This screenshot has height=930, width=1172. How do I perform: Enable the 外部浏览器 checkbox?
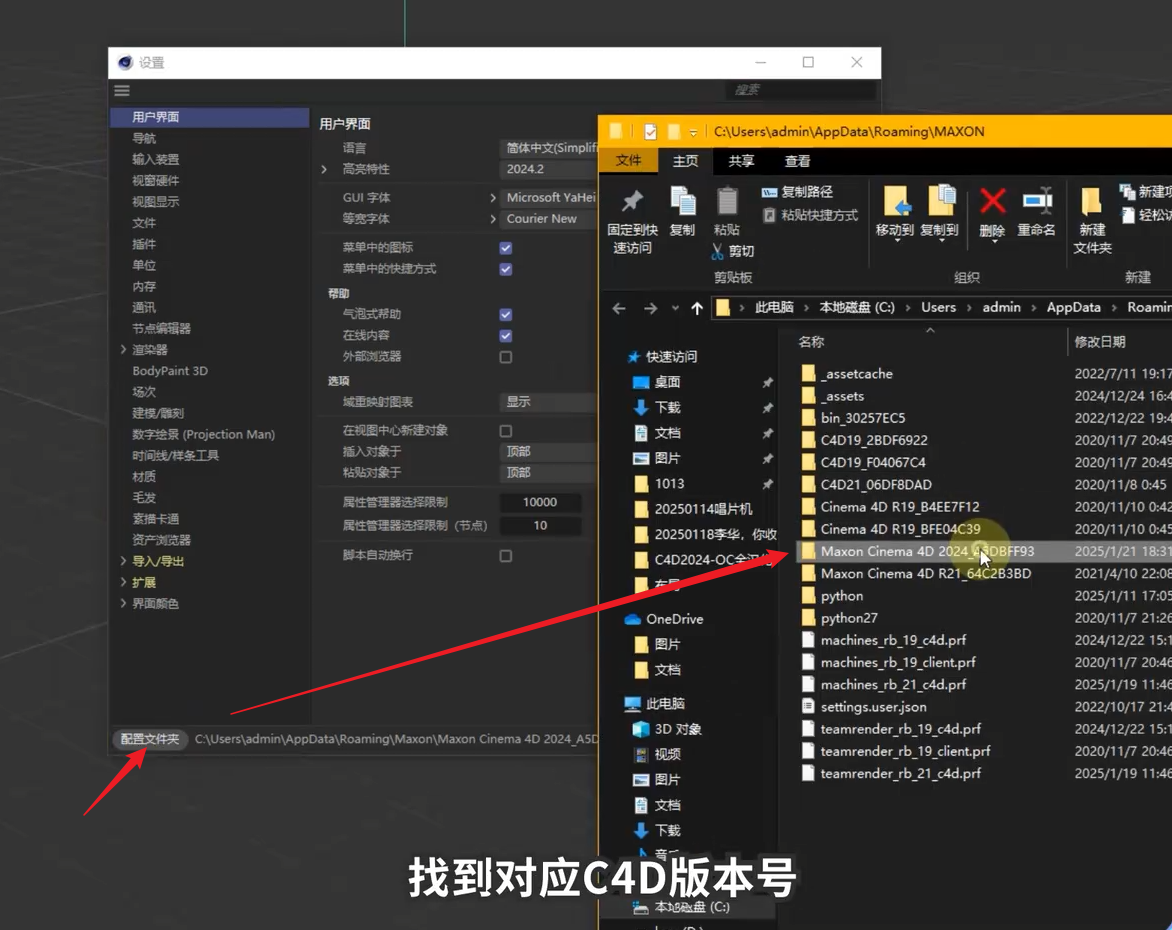(x=506, y=357)
